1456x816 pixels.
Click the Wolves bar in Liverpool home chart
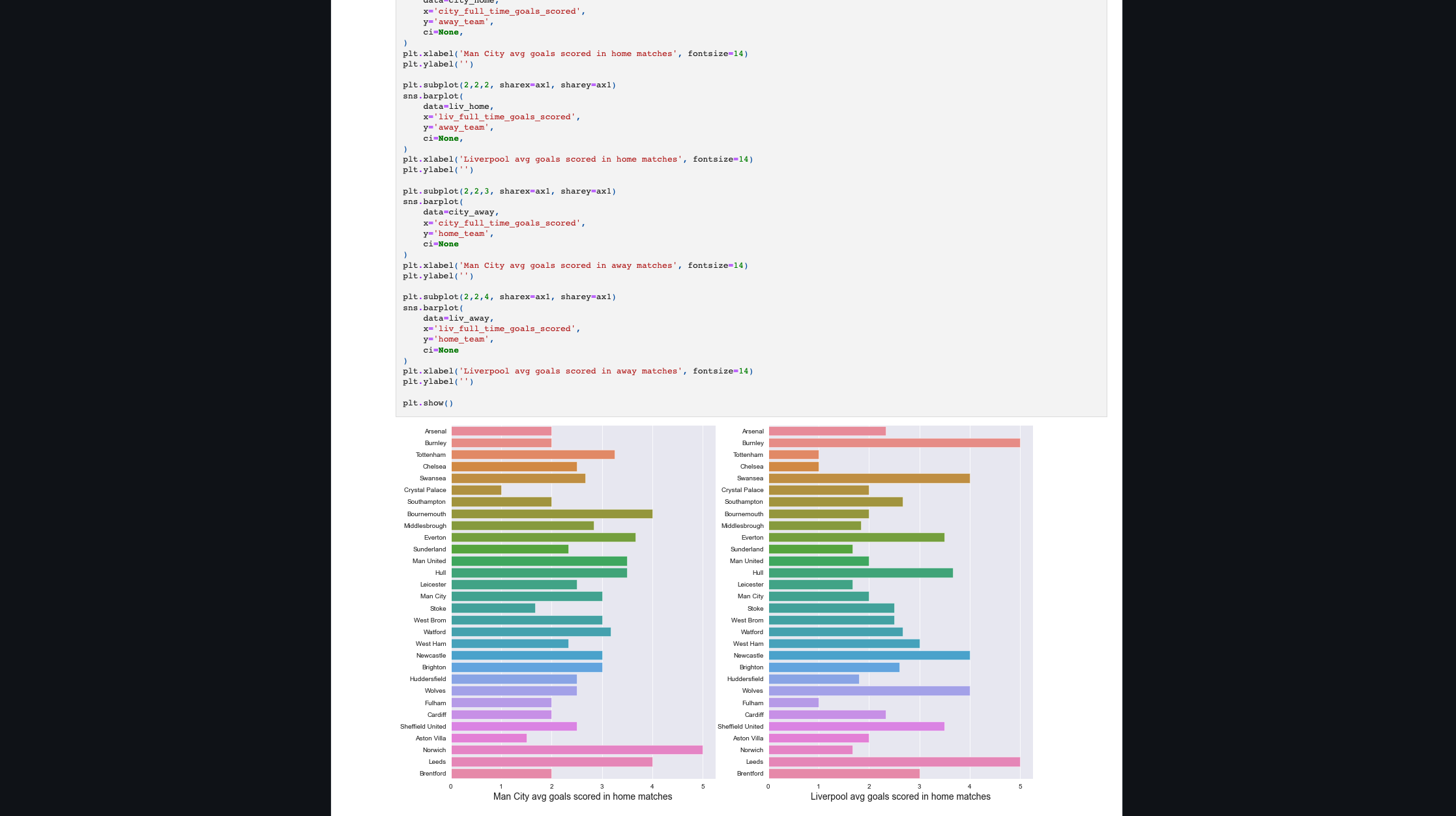[x=867, y=690]
